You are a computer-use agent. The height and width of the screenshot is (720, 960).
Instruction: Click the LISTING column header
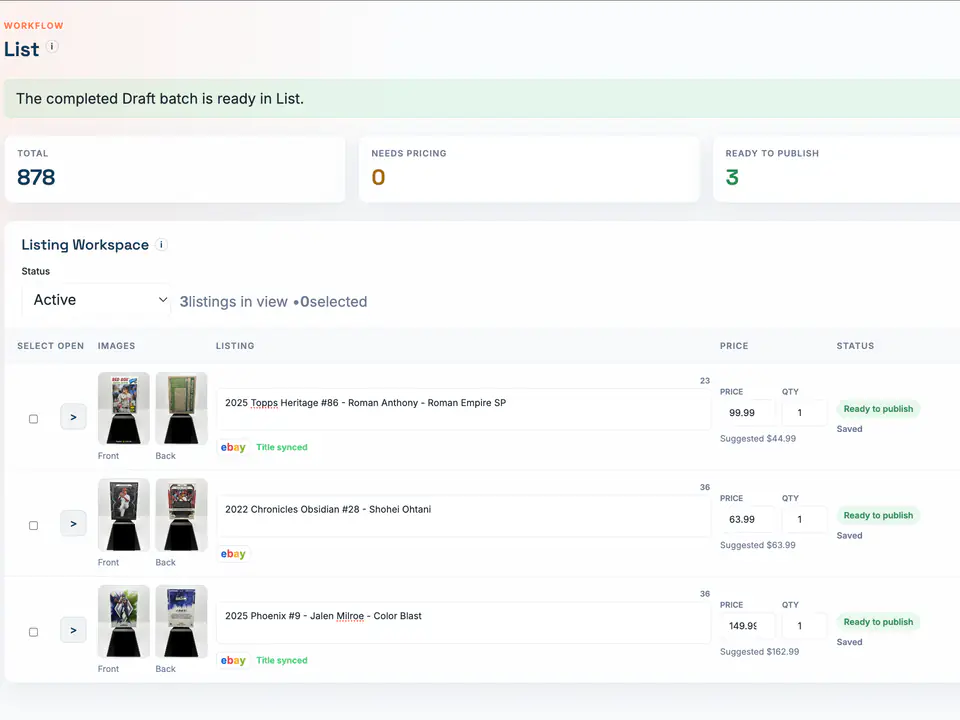click(x=235, y=346)
